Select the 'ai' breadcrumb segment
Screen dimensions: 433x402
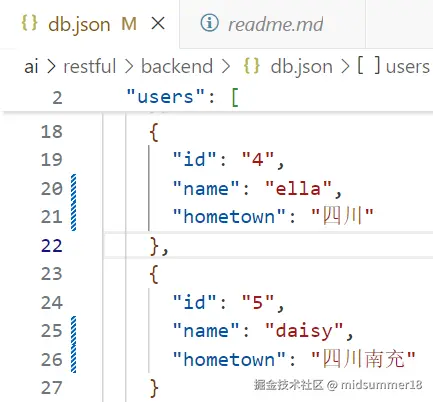pyautogui.click(x=31, y=66)
